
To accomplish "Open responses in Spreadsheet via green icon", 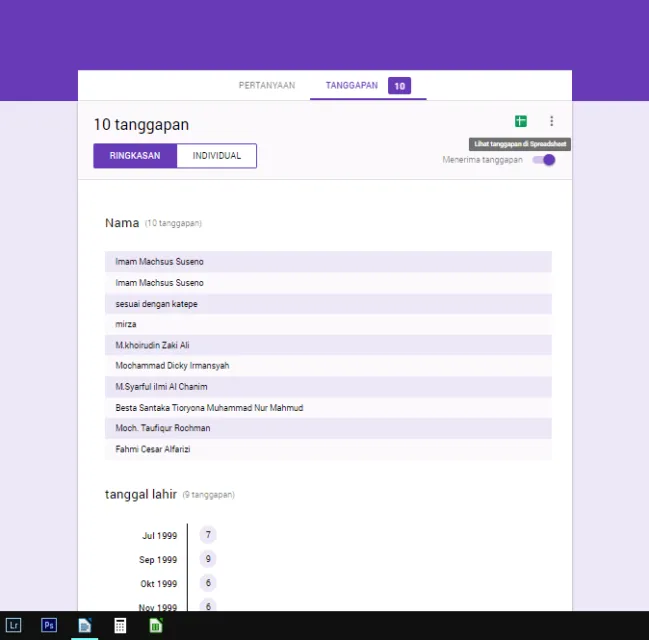I will [x=521, y=121].
